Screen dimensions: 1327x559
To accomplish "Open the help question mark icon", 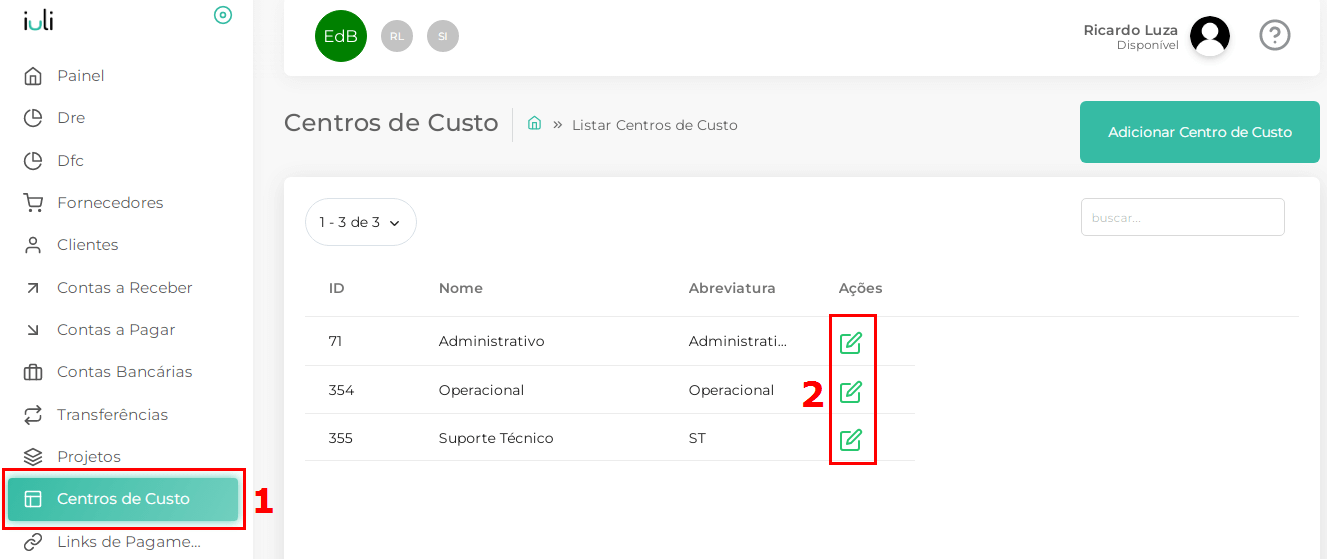I will [1274, 35].
